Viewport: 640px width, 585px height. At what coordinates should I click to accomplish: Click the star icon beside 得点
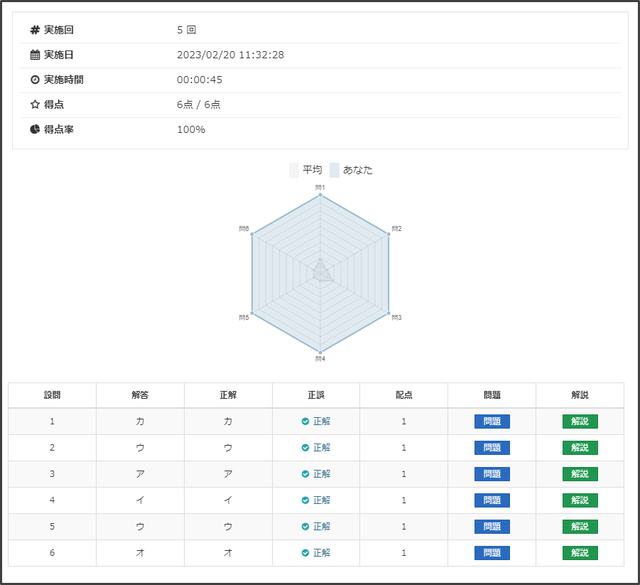tap(35, 105)
